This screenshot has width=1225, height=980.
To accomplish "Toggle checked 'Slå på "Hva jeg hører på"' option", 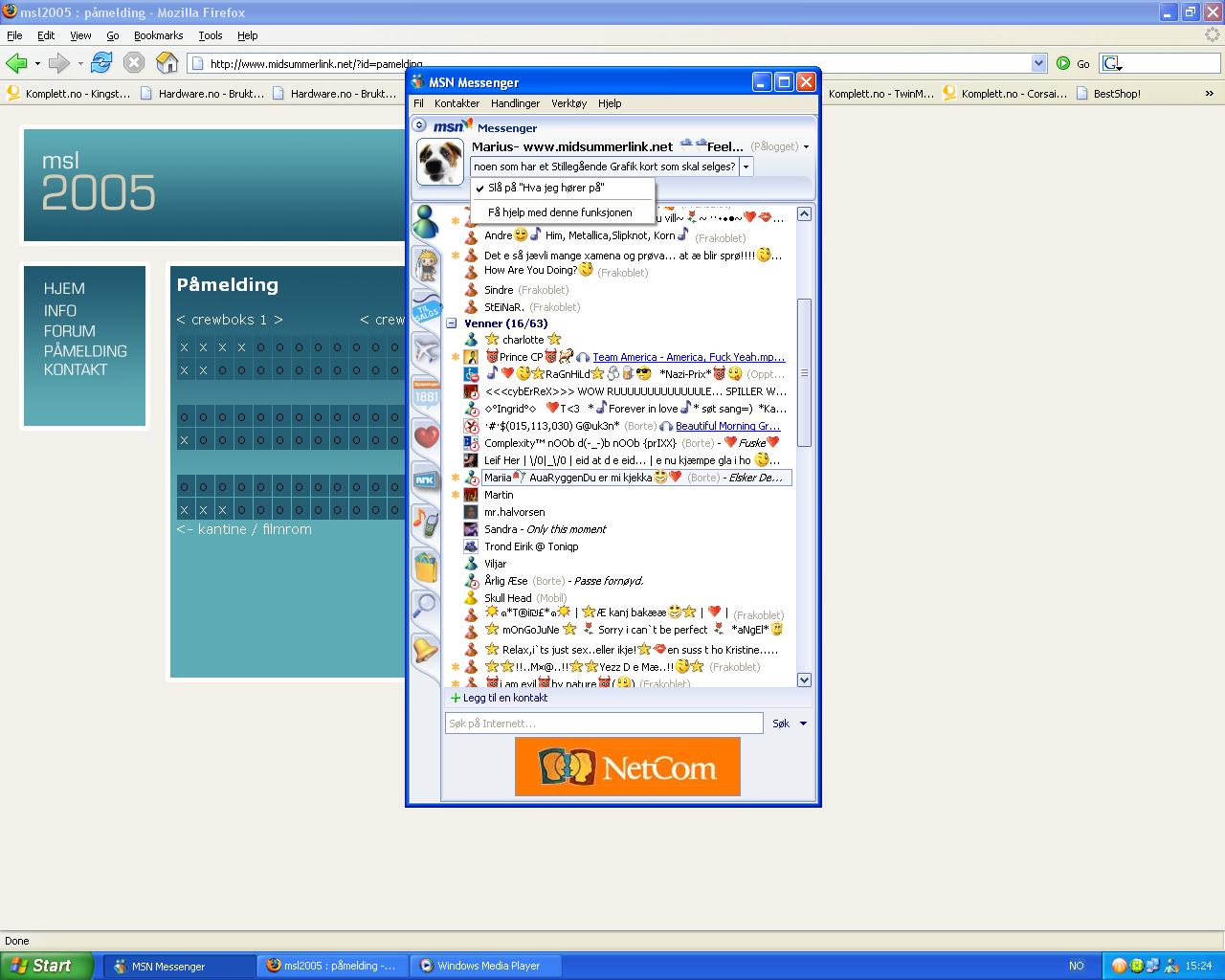I will tap(546, 188).
